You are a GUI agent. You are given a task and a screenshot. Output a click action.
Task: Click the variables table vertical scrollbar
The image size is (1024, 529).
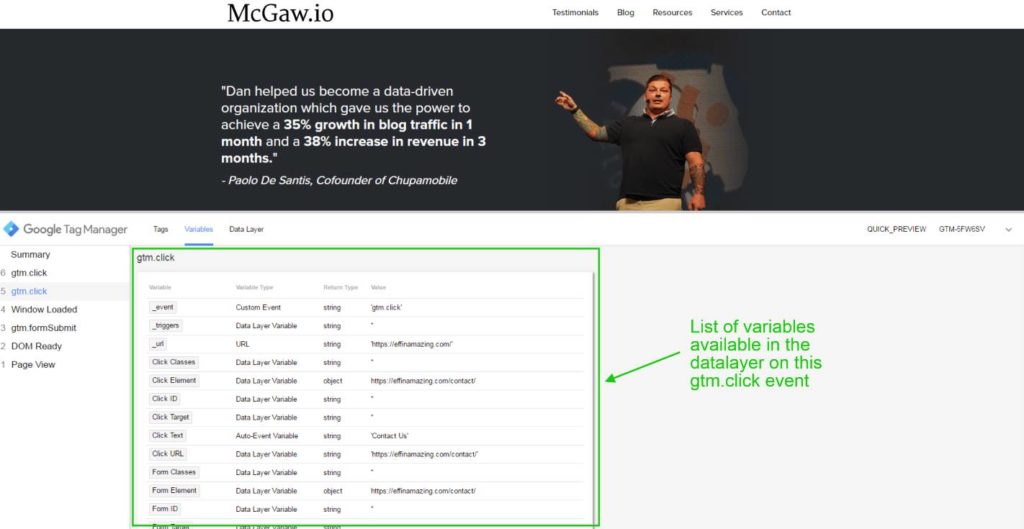pyautogui.click(x=594, y=396)
